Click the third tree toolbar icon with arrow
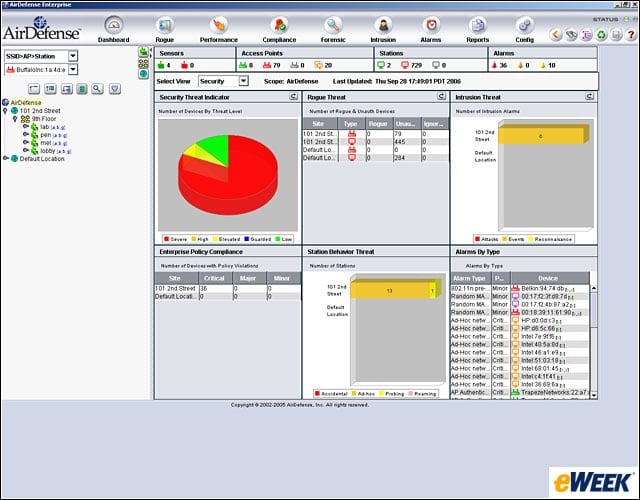The width and height of the screenshot is (640, 500). click(67, 89)
